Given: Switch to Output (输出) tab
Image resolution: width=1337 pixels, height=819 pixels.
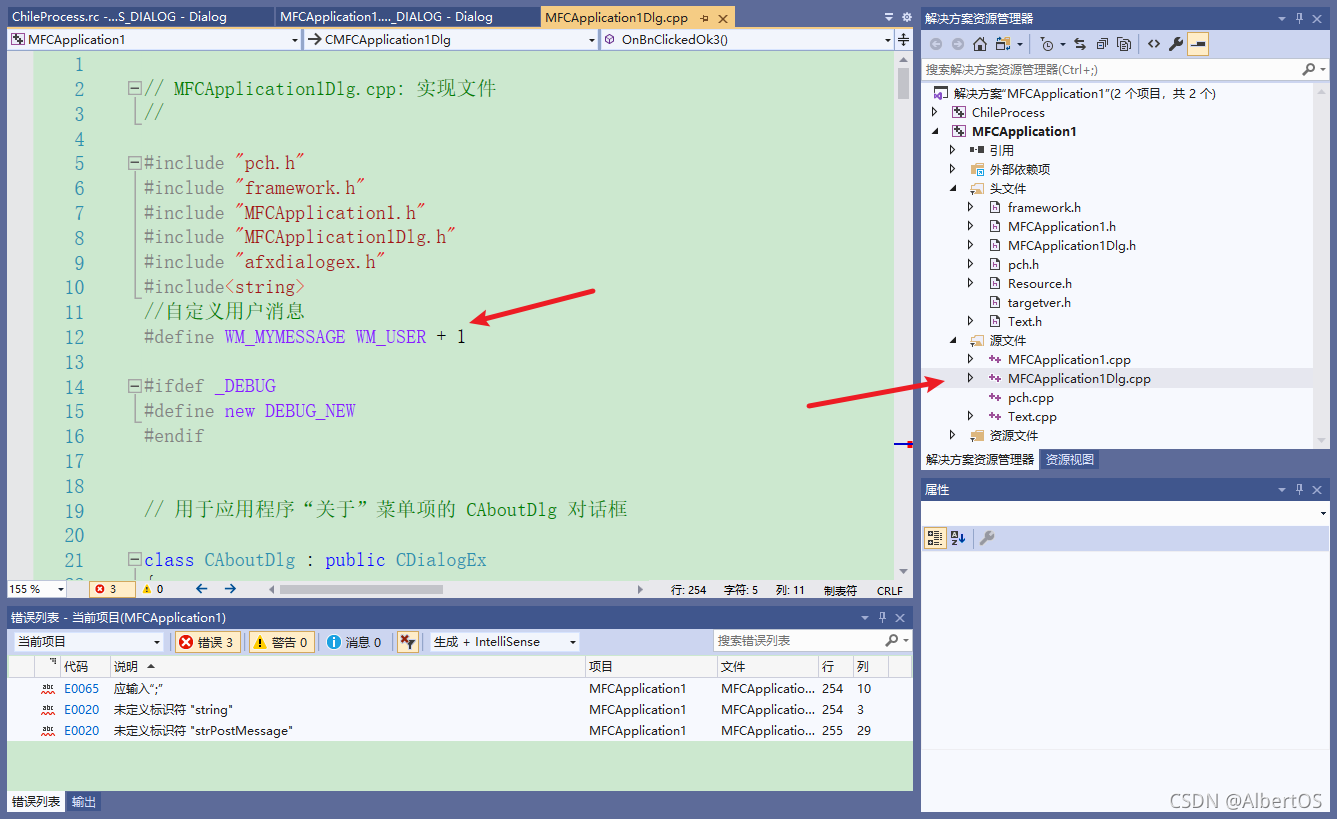Looking at the screenshot, I should (84, 802).
